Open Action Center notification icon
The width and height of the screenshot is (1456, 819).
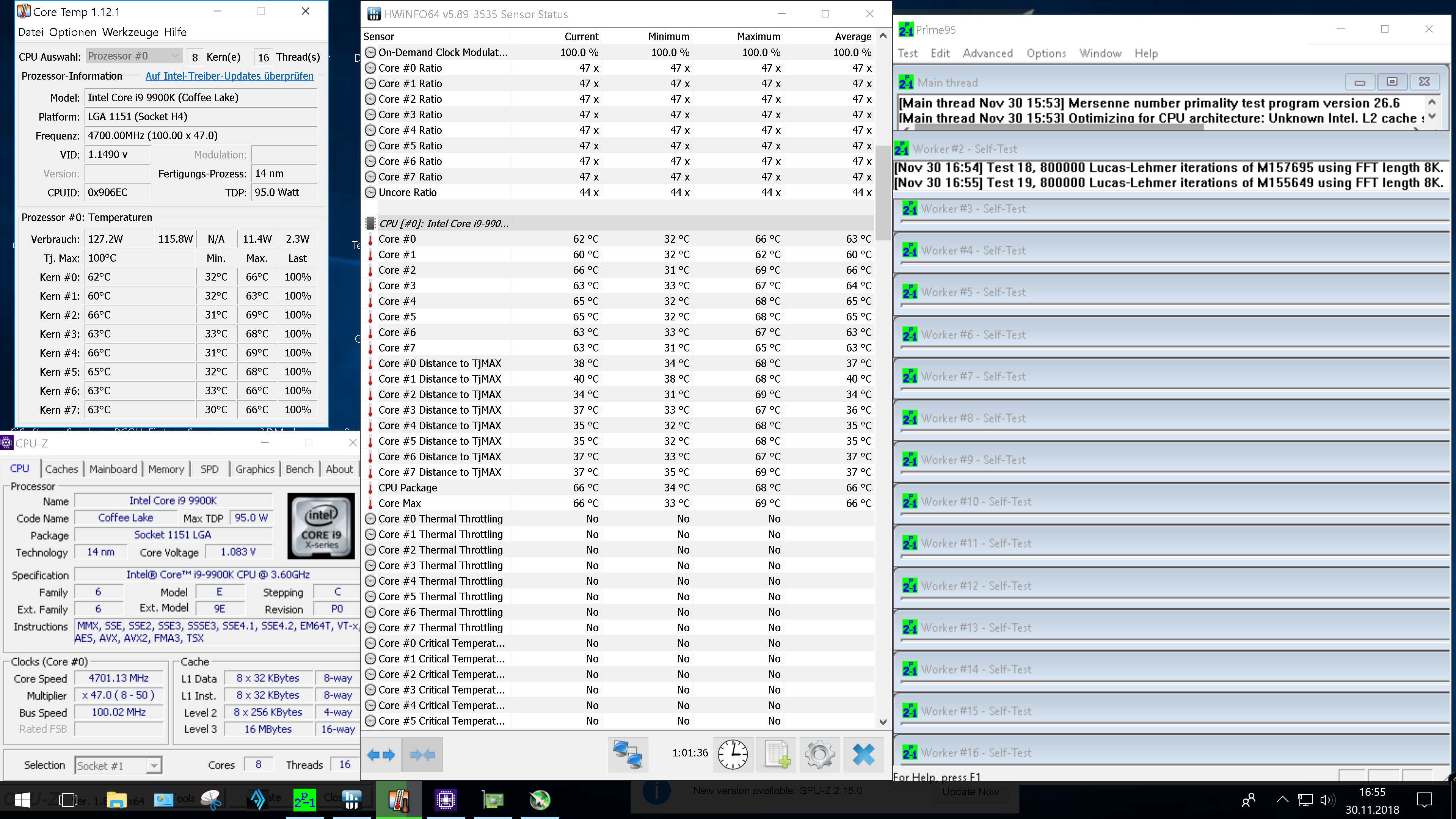(x=1425, y=800)
